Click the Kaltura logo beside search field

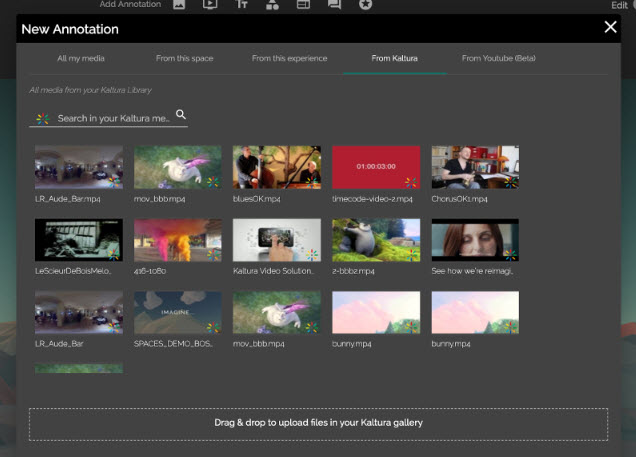42,118
